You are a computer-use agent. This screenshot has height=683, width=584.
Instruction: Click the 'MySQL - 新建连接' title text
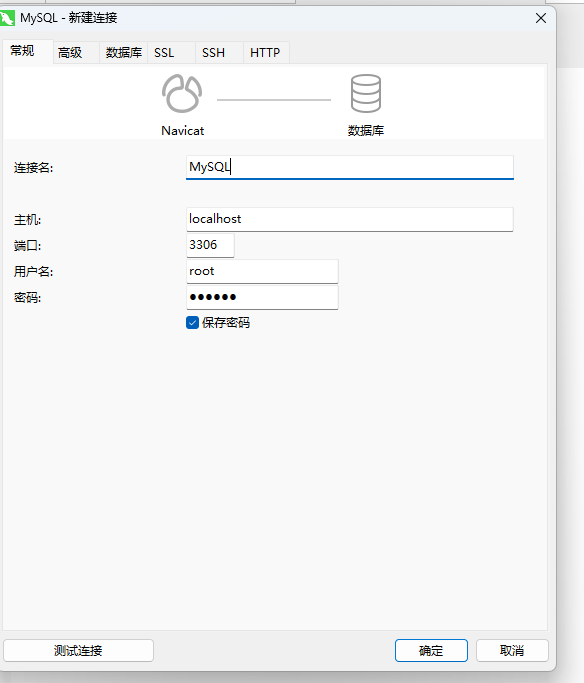click(69, 18)
